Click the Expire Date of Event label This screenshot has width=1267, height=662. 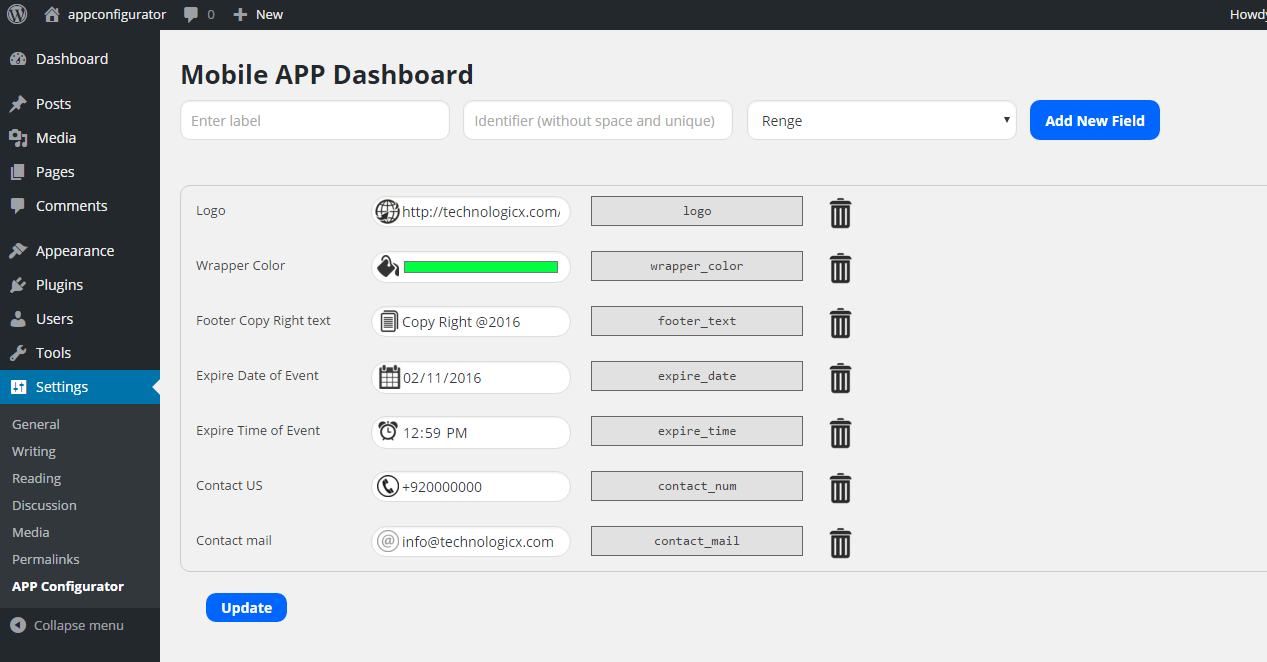point(257,376)
